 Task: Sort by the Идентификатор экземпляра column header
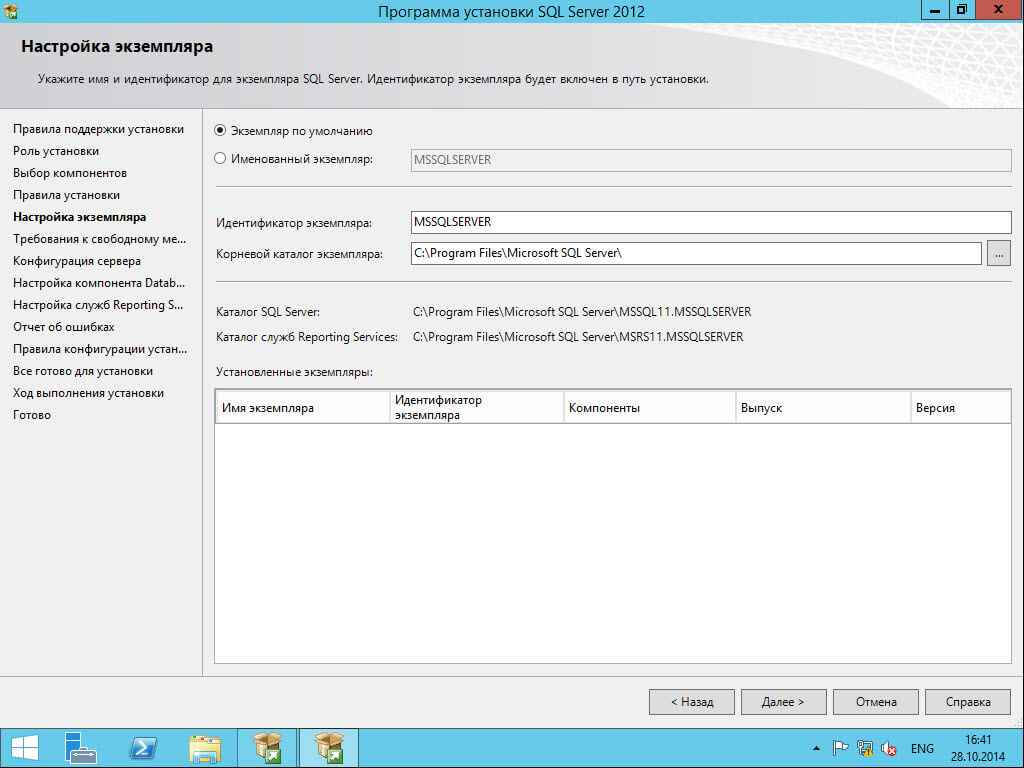click(476, 408)
